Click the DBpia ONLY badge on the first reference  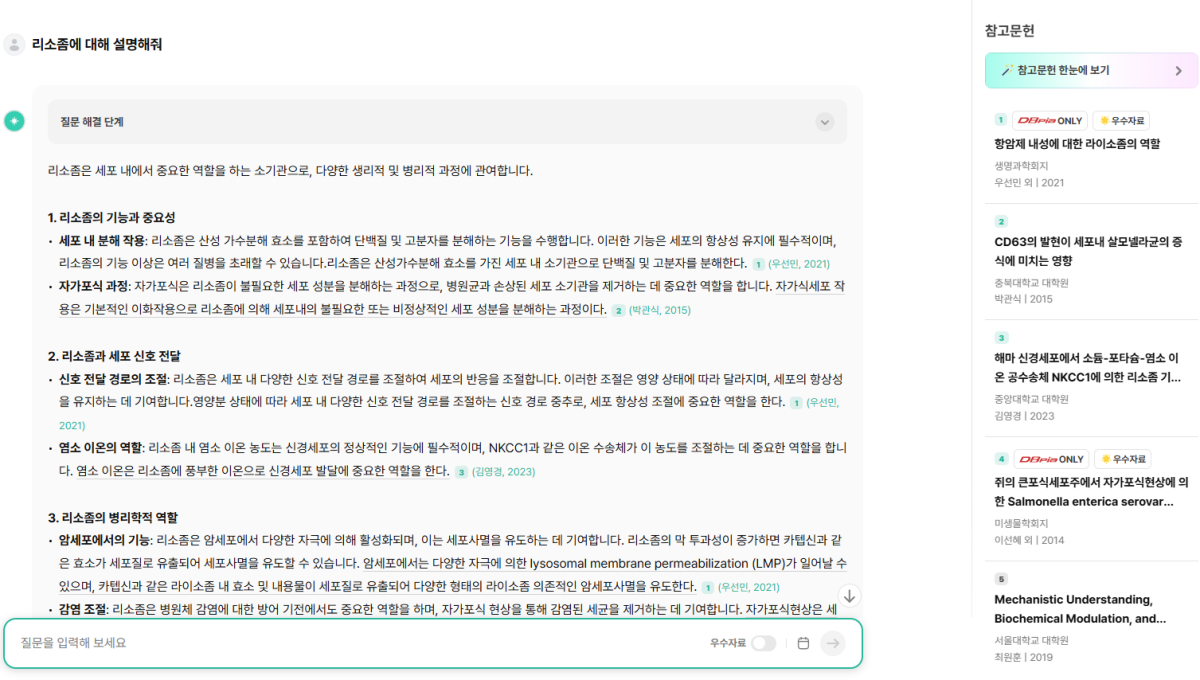[1050, 120]
